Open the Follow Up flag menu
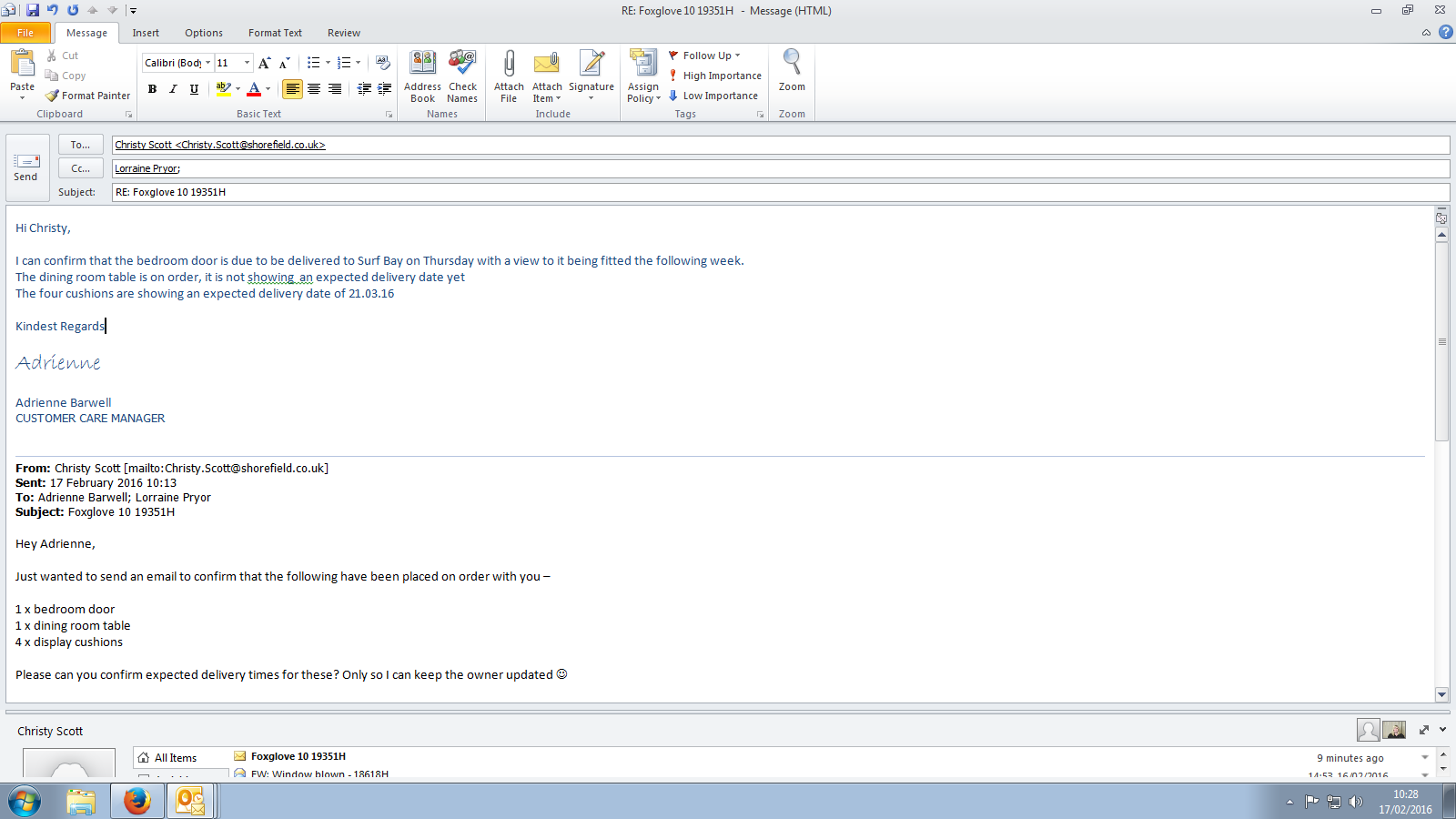 tap(705, 56)
